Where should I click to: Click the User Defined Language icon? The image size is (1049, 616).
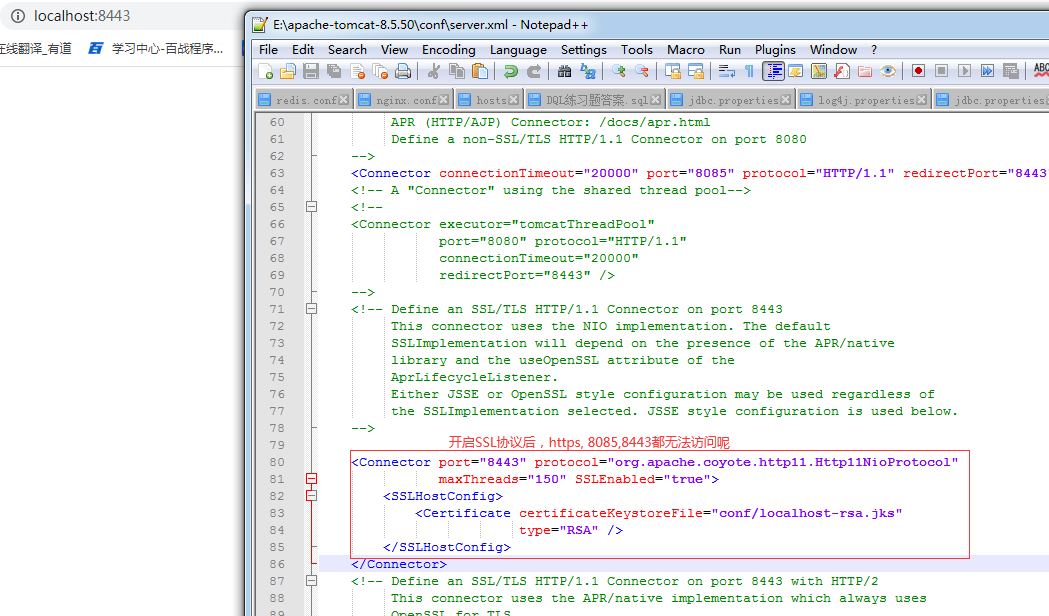(x=795, y=71)
